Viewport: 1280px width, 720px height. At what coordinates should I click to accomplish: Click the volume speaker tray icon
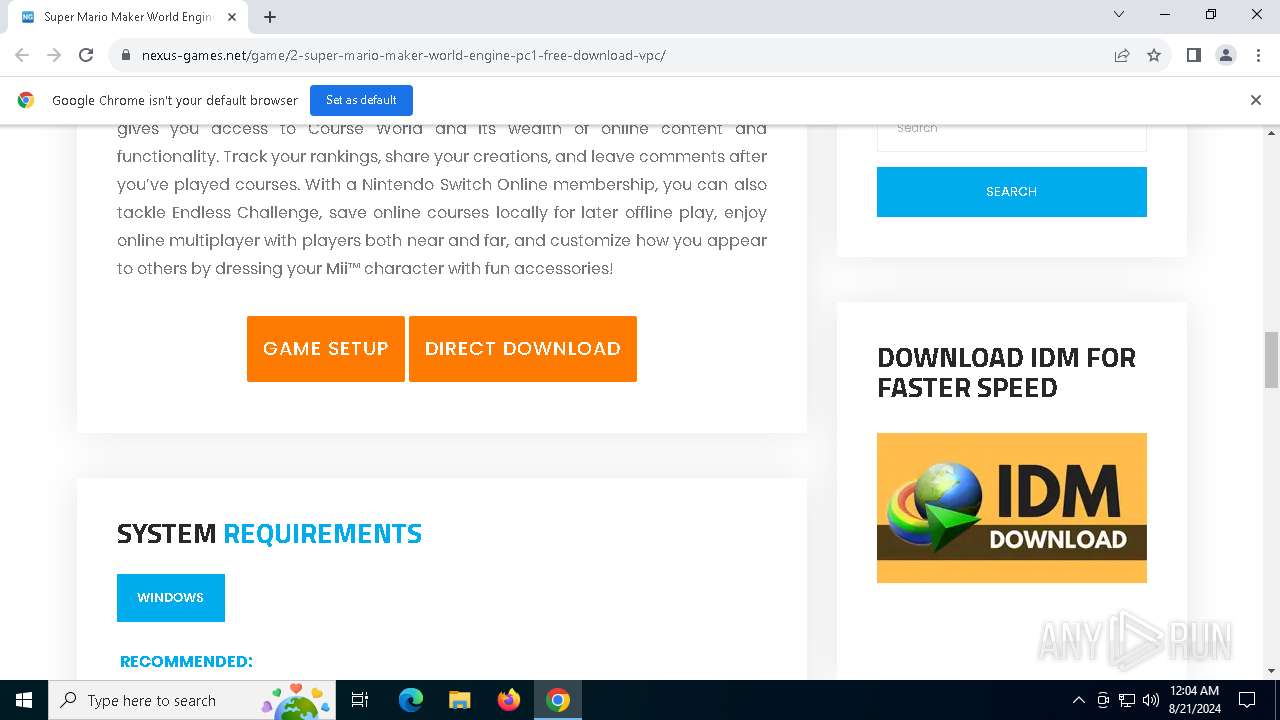point(1151,700)
